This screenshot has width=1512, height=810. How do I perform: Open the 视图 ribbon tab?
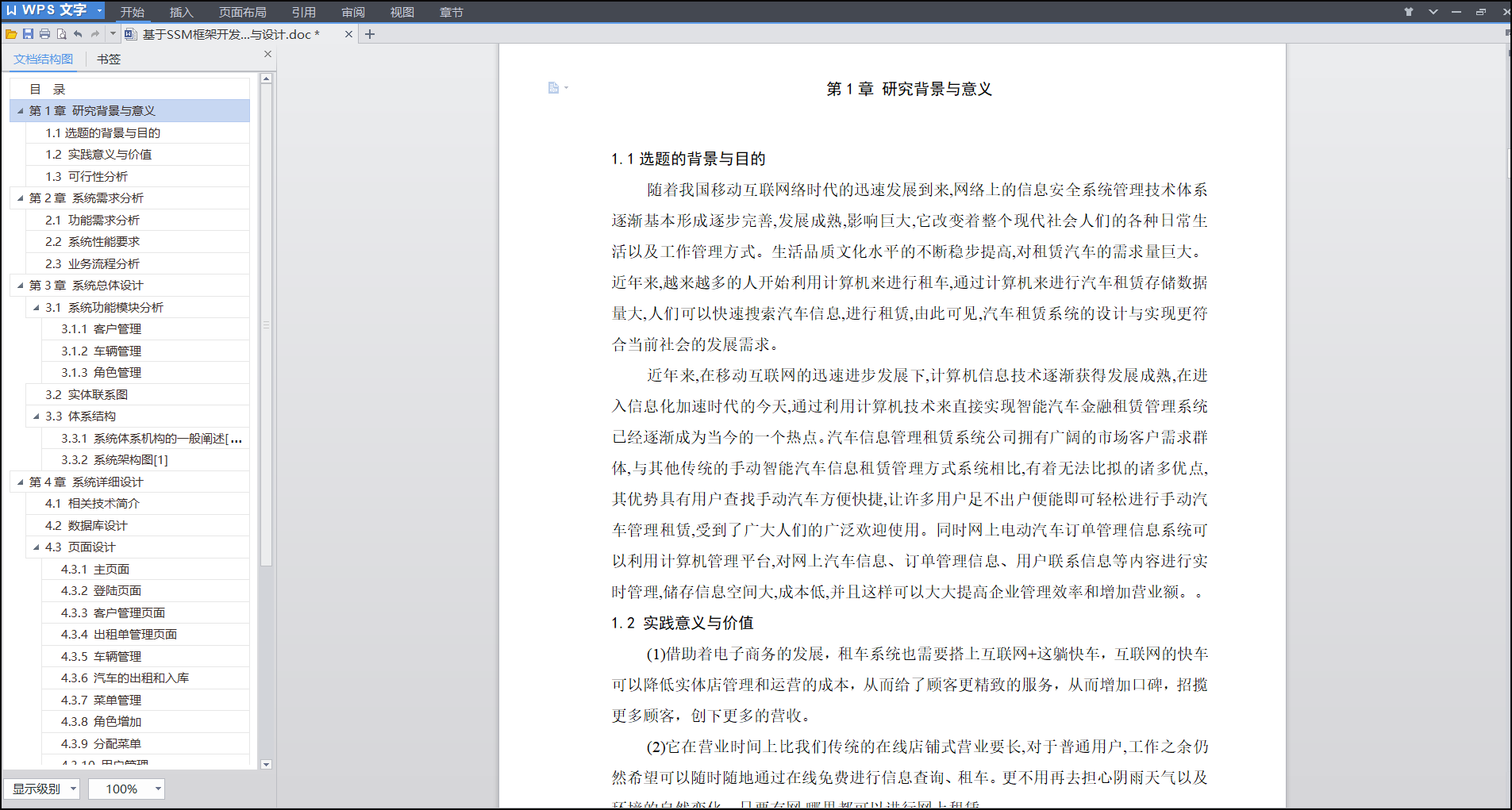(x=402, y=12)
